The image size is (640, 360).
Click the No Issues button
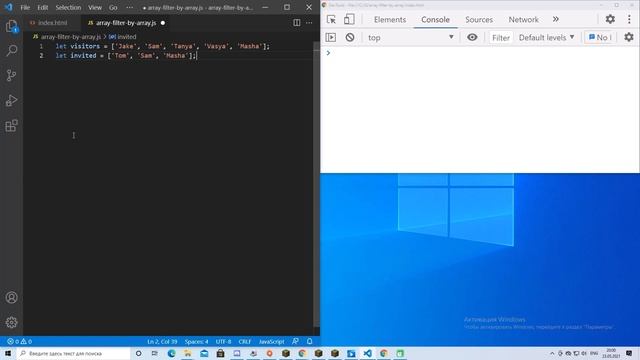point(600,38)
